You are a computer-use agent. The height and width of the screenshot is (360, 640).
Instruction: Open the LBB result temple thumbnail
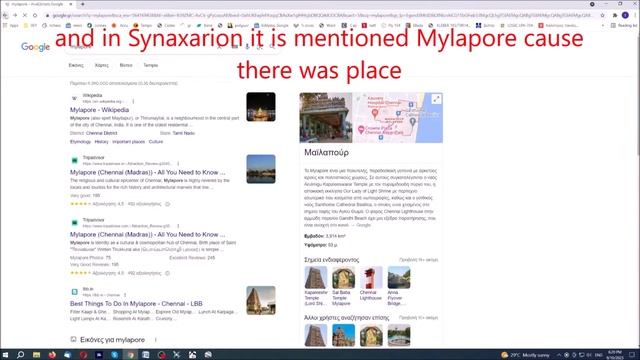(261, 300)
